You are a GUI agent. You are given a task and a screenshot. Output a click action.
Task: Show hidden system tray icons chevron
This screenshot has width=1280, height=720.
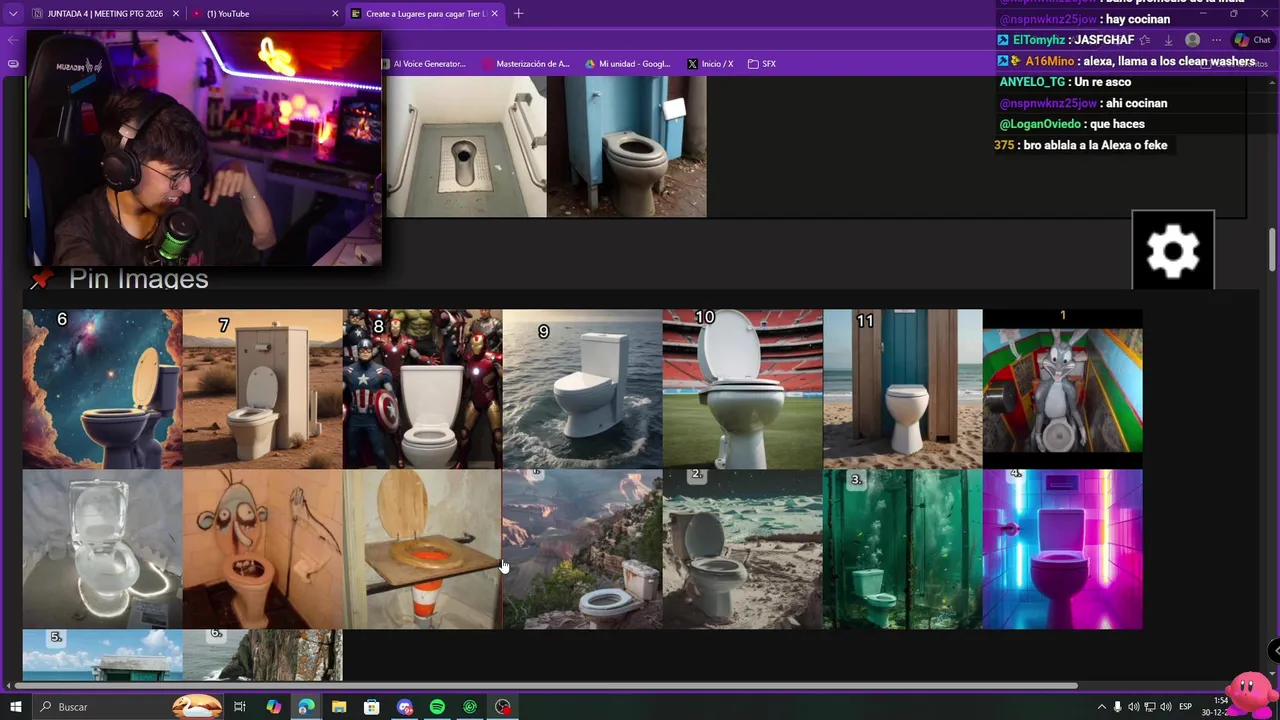[1101, 707]
